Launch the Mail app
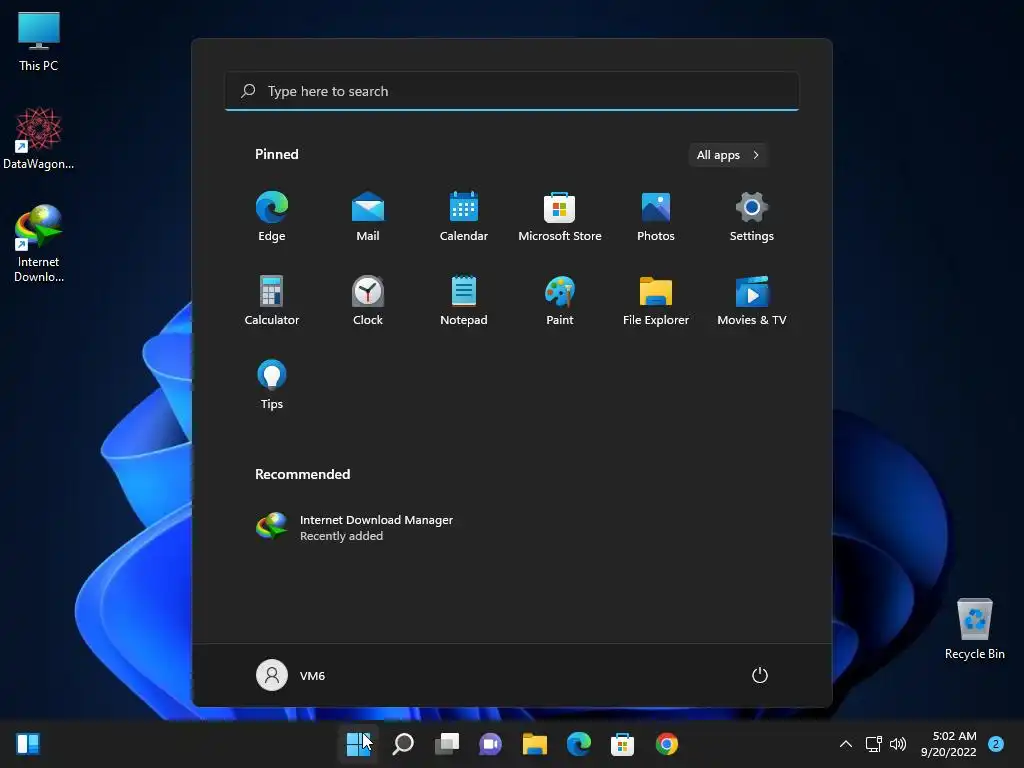This screenshot has width=1024, height=768. (x=368, y=217)
